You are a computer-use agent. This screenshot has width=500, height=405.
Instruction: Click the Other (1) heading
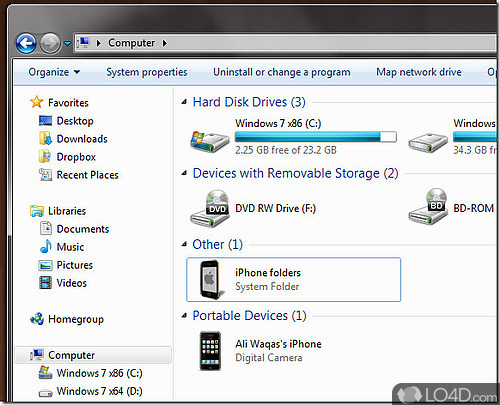click(218, 245)
